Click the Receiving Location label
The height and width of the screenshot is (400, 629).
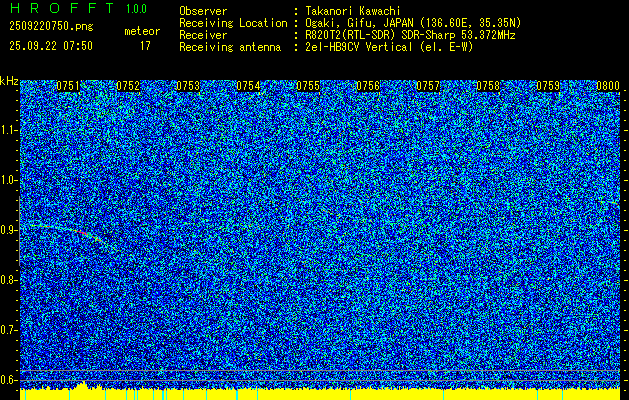tap(233, 23)
